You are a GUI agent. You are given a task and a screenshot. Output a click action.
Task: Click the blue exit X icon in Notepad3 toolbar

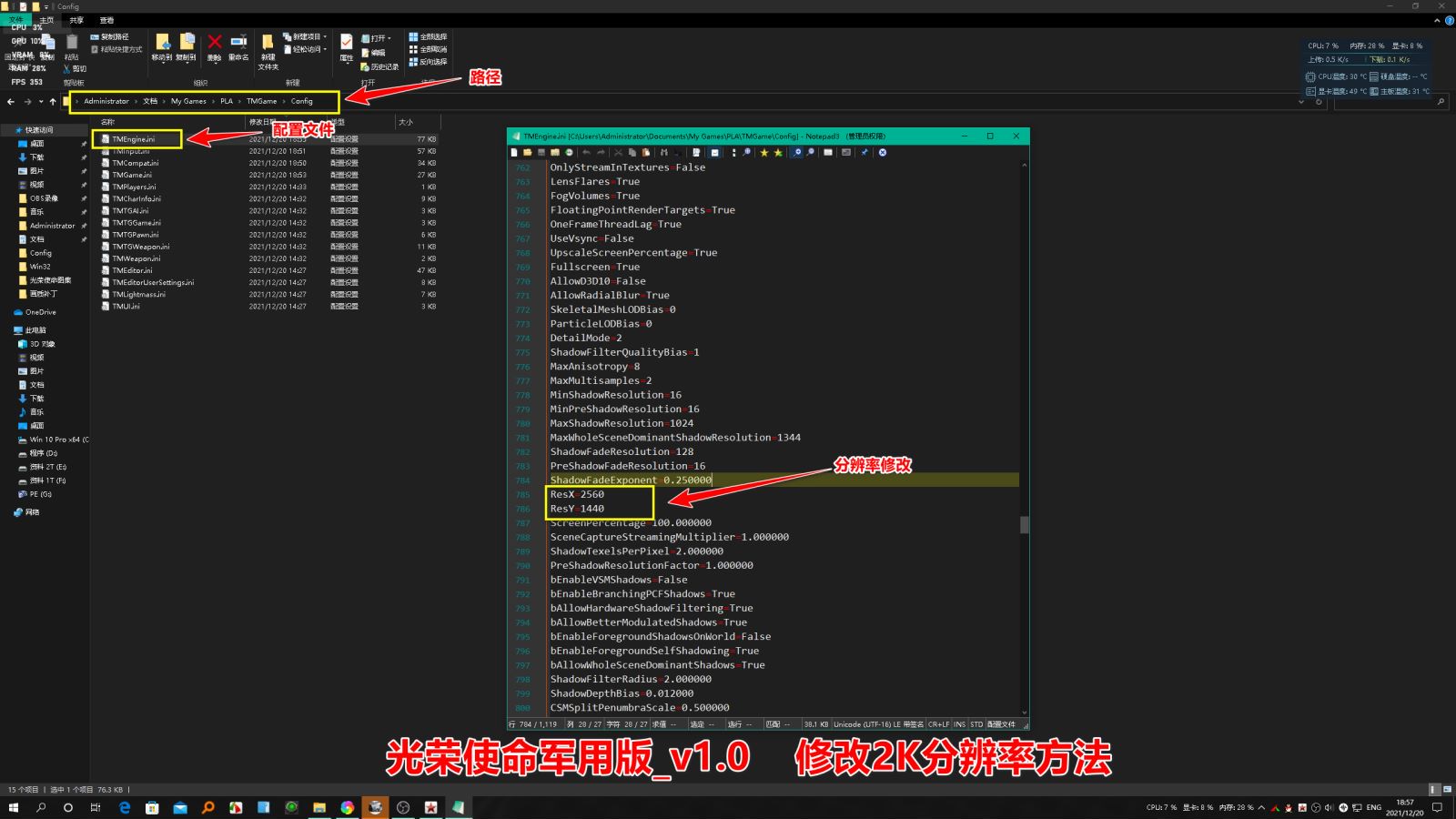point(882,153)
